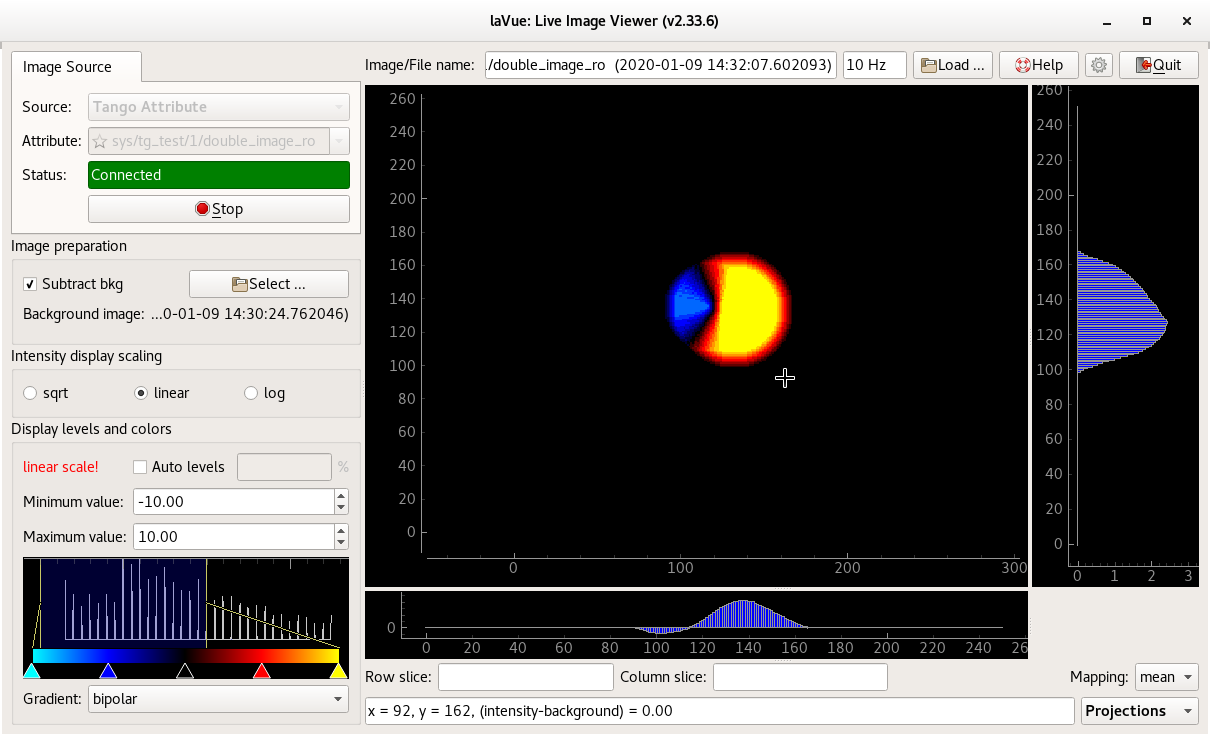Click the blue gradient marker triangle
This screenshot has width=1210, height=736.
[x=108, y=671]
